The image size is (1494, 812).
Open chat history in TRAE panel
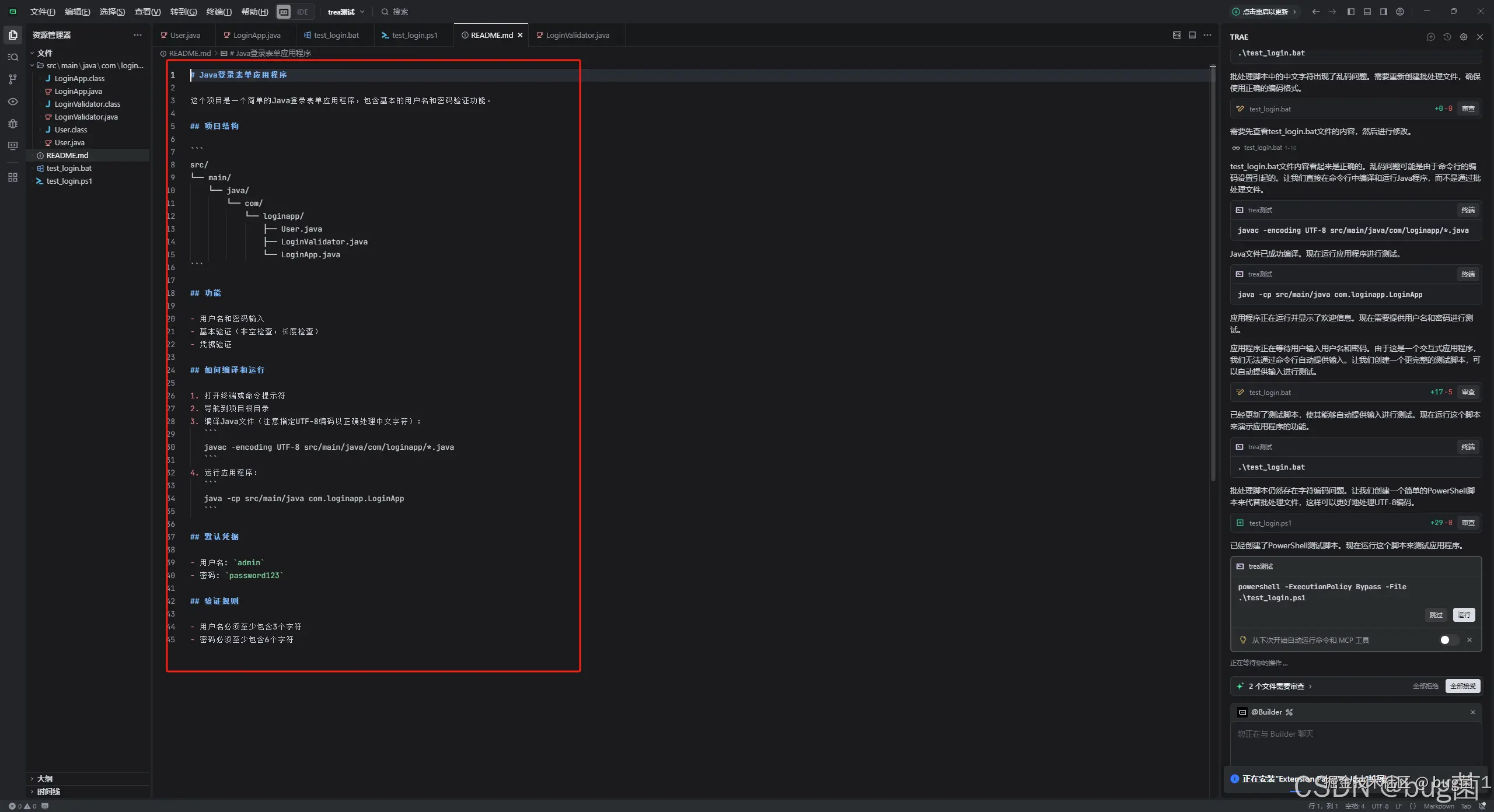pos(1447,37)
